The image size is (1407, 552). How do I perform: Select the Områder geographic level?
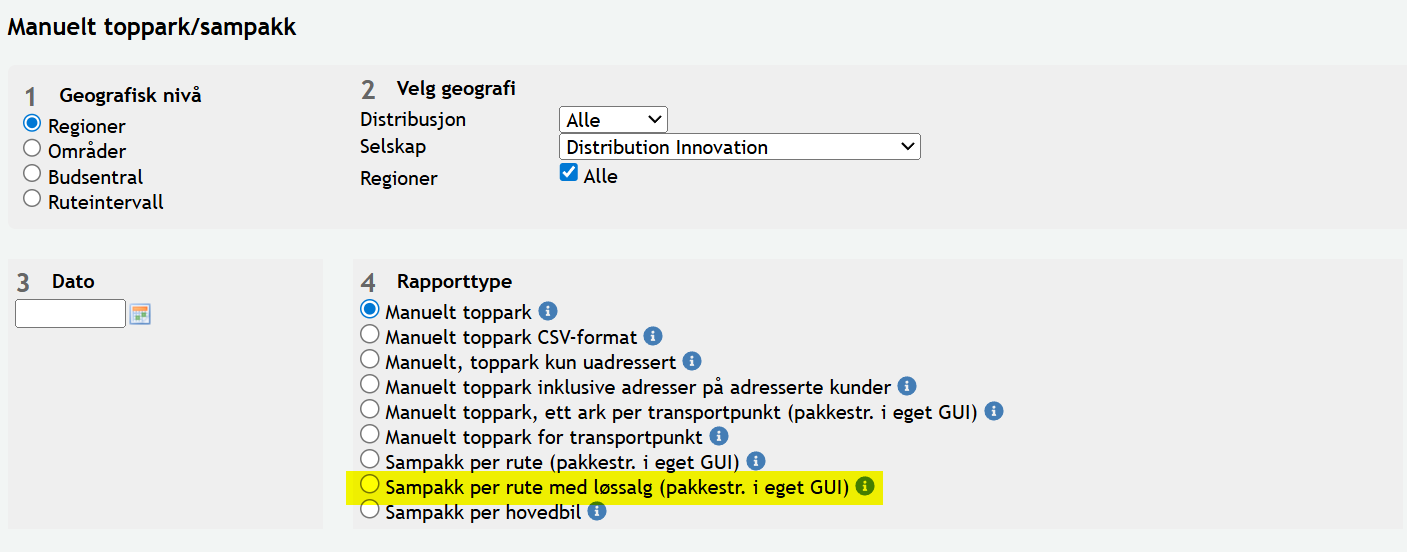point(32,149)
